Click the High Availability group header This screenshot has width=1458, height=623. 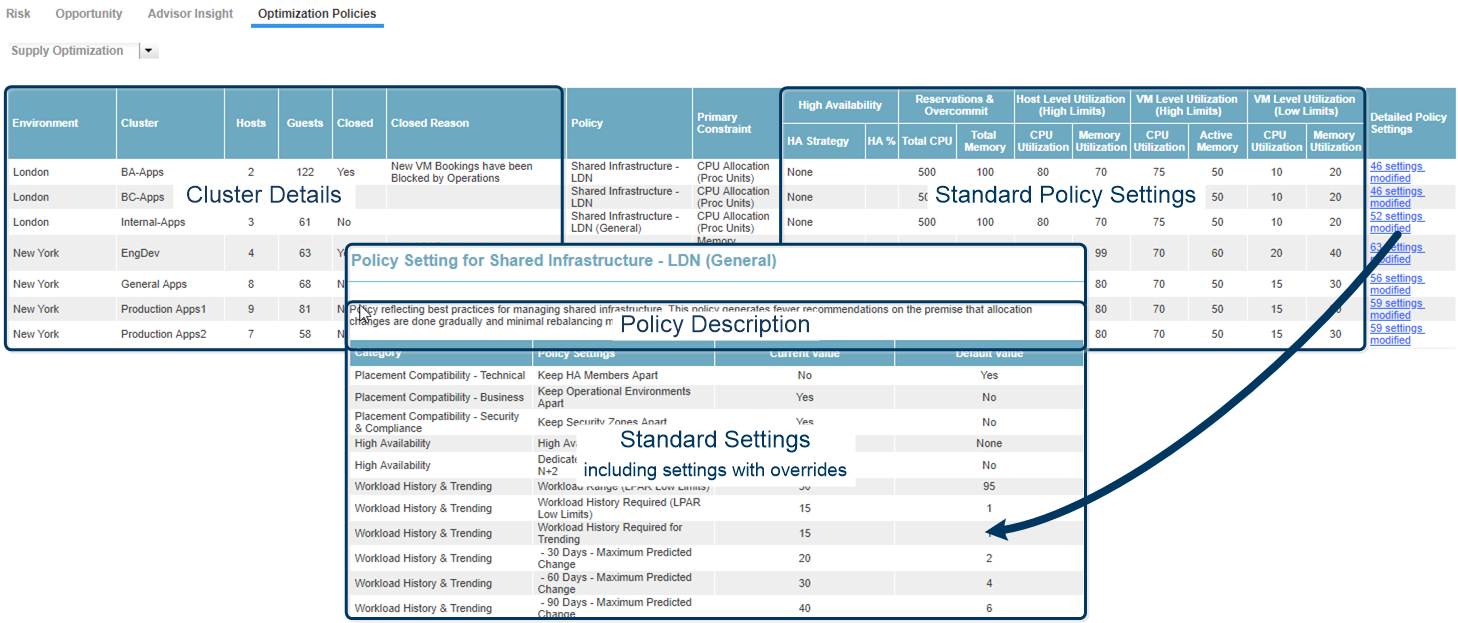840,105
